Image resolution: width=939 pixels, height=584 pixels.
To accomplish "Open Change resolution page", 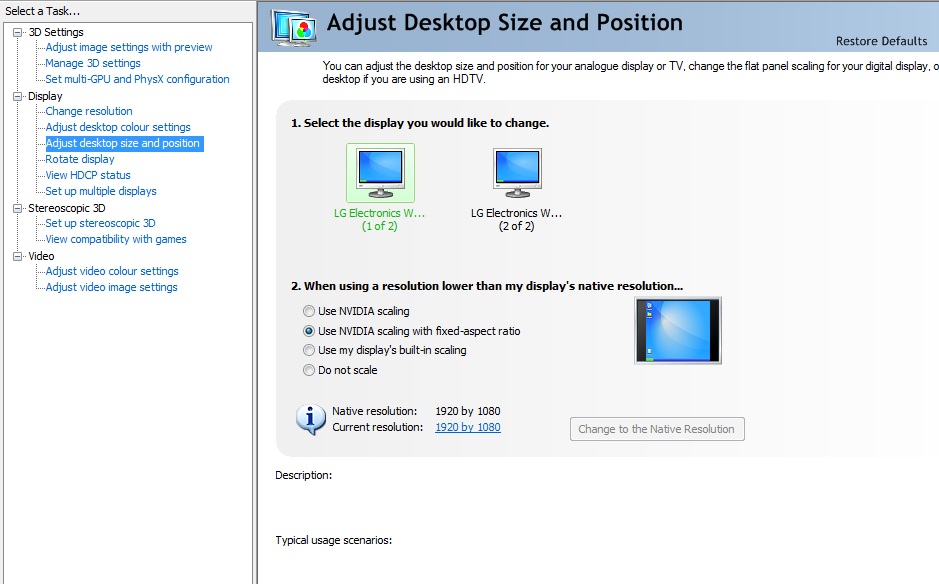I will 89,111.
